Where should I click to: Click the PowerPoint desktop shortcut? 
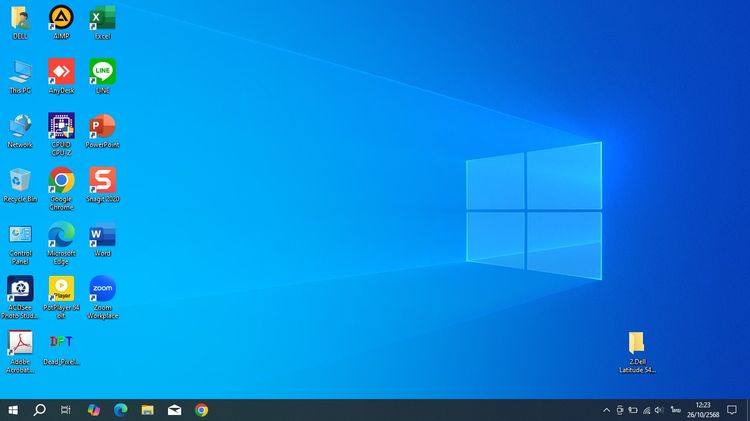click(102, 126)
